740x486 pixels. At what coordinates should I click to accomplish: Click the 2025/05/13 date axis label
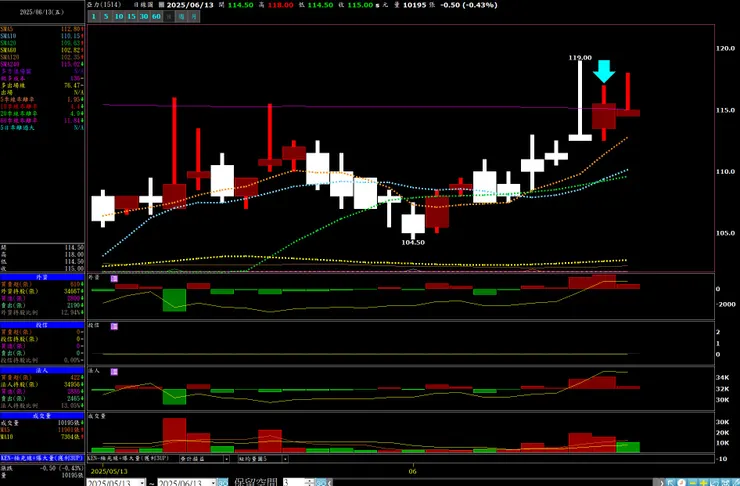[109, 471]
